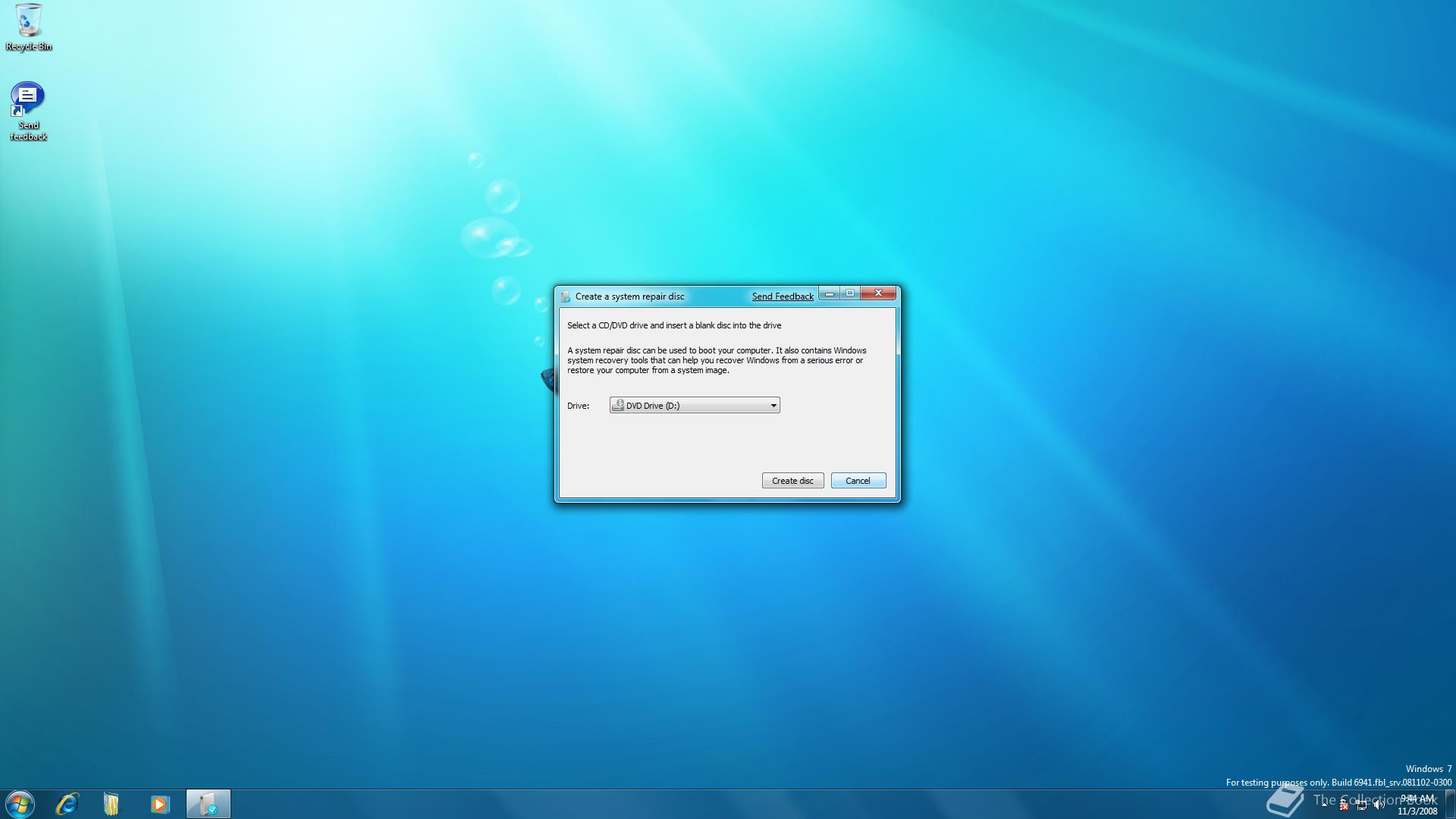1456x819 pixels.
Task: Launch Windows Media Player from the taskbar
Action: 159,804
